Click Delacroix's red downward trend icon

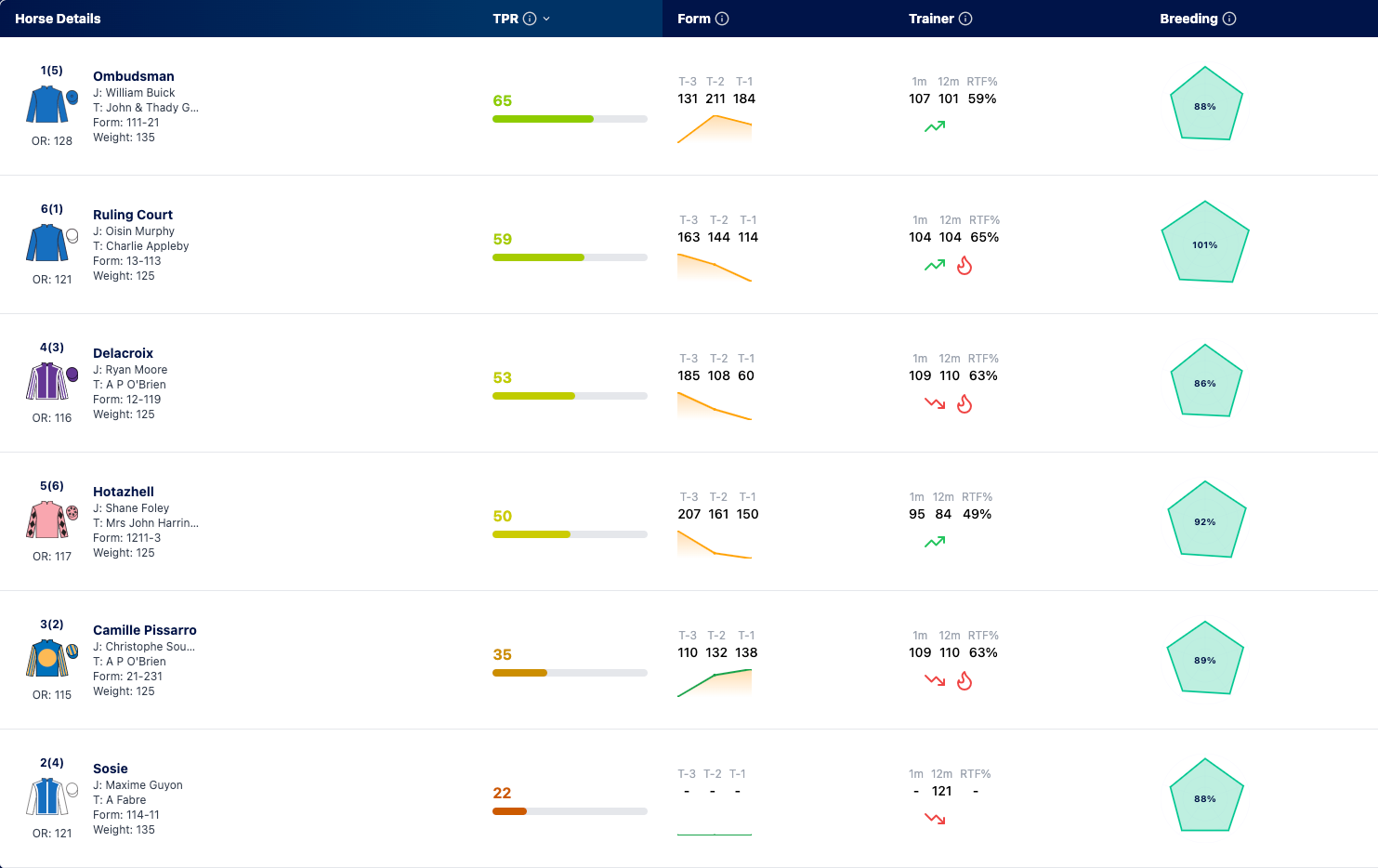[x=935, y=404]
